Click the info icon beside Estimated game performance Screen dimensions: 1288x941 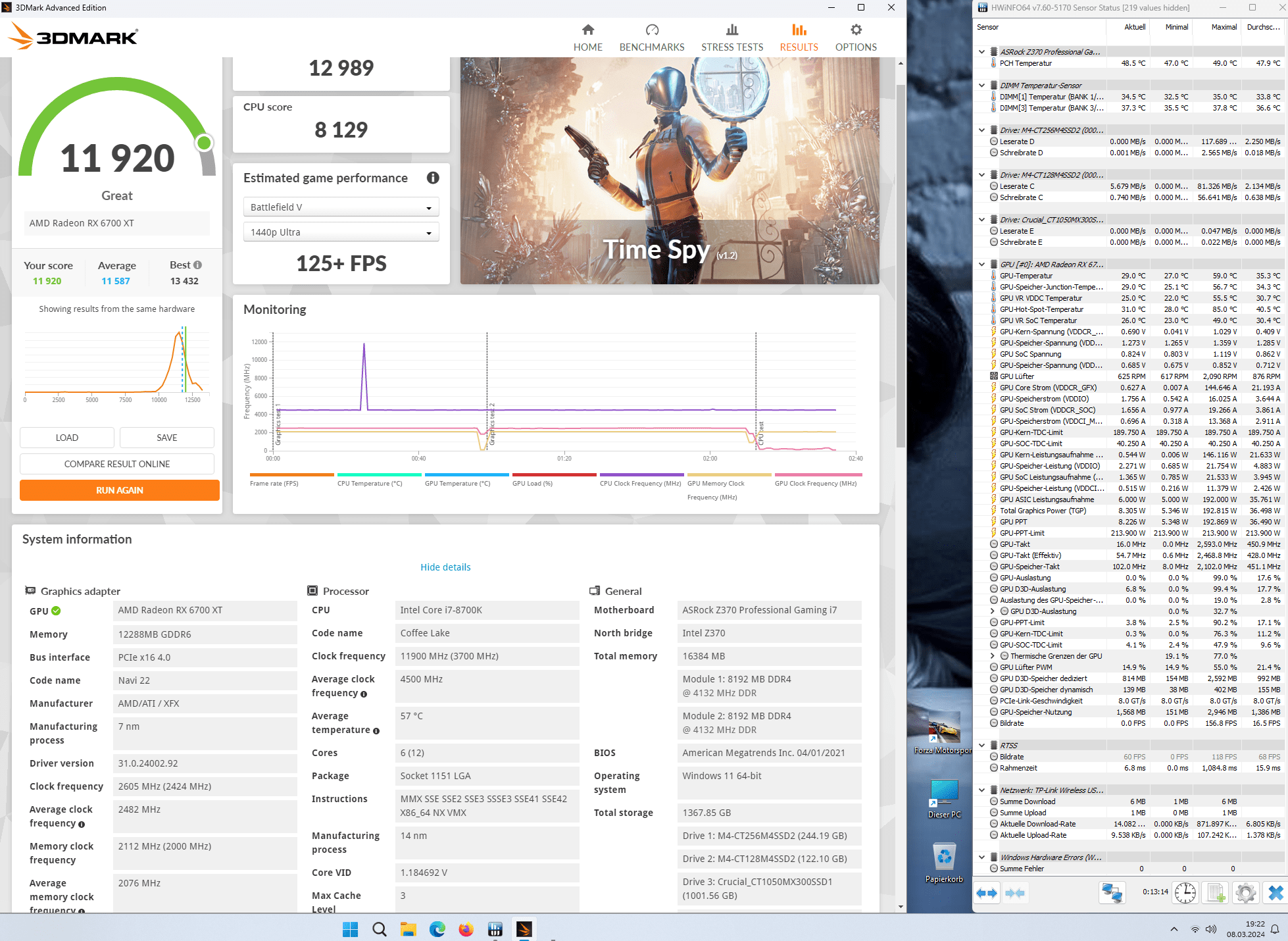point(433,178)
